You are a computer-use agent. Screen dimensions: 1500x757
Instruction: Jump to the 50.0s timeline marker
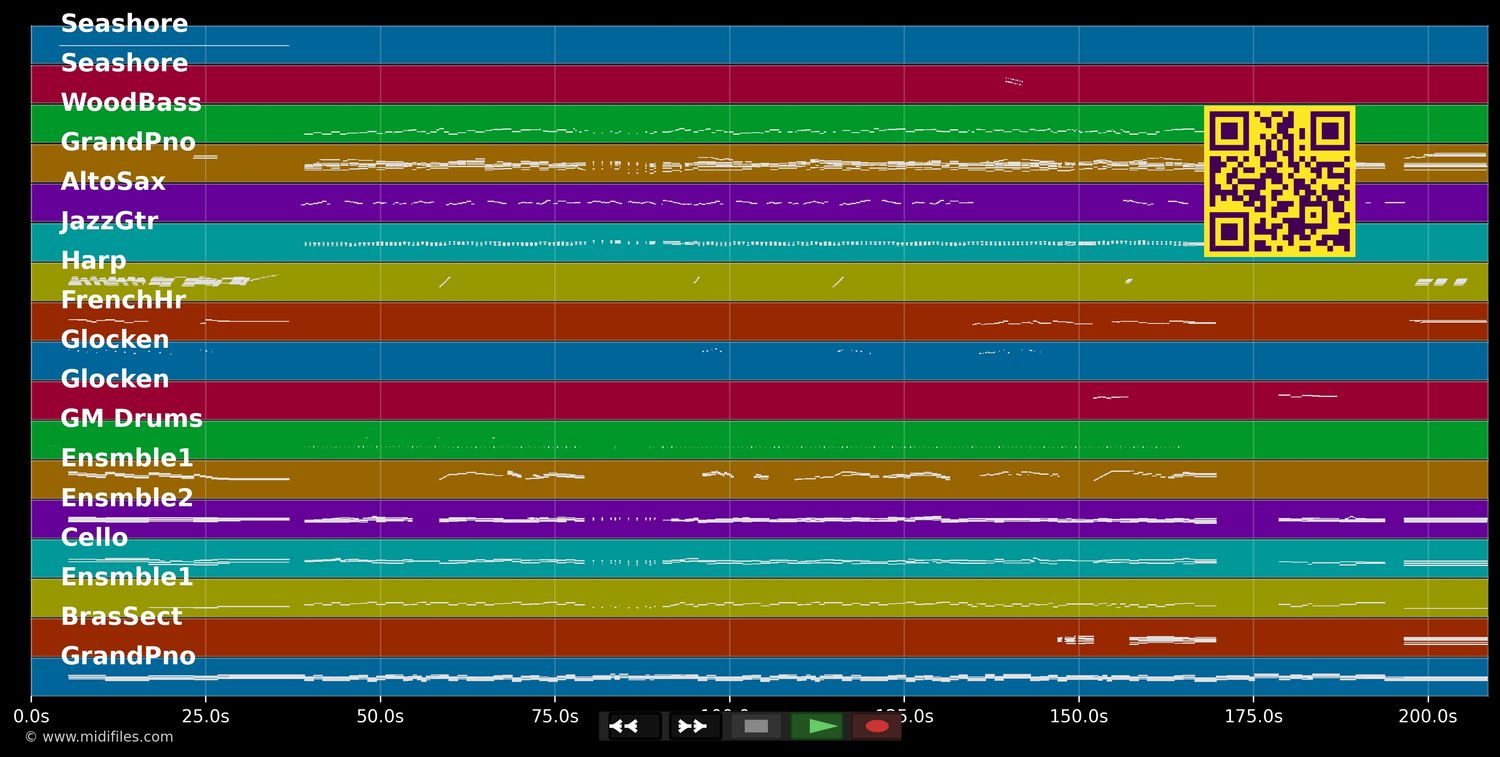pos(380,716)
